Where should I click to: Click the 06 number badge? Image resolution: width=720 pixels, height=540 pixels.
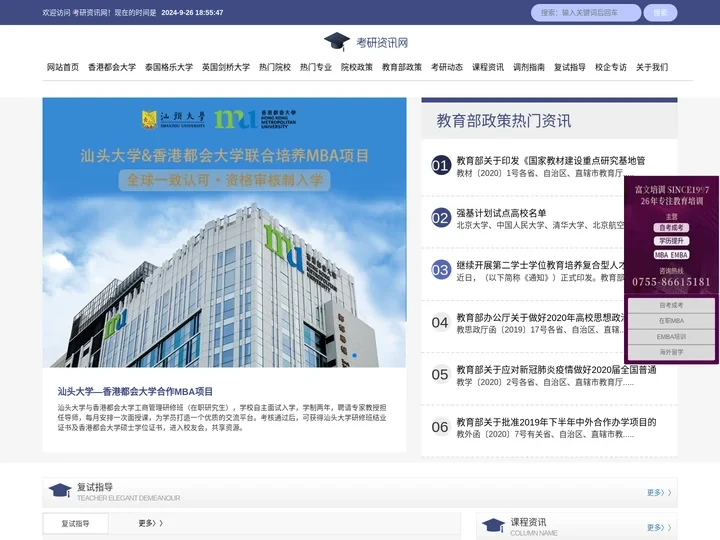[440, 427]
